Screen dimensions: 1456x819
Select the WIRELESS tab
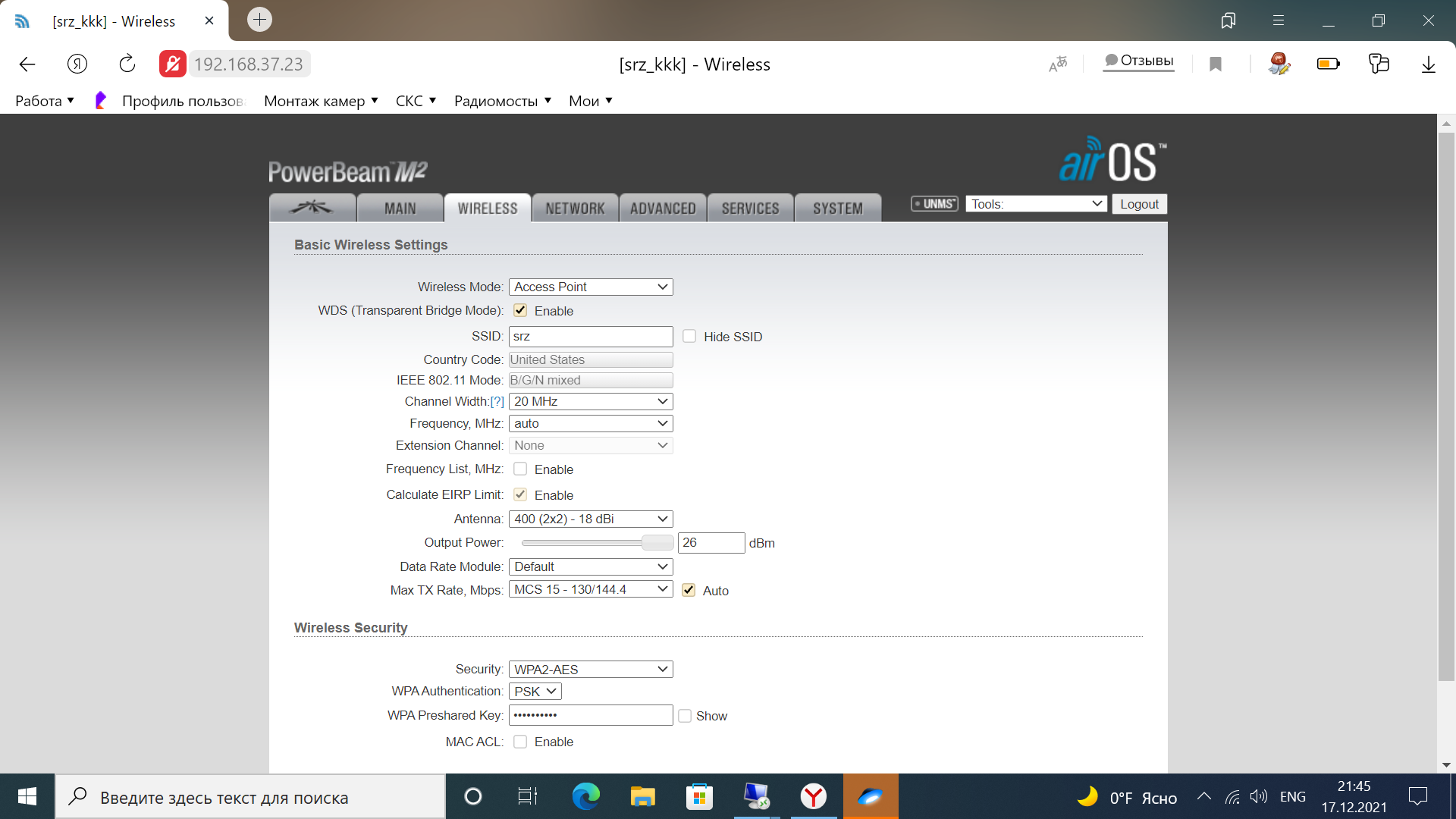[488, 208]
